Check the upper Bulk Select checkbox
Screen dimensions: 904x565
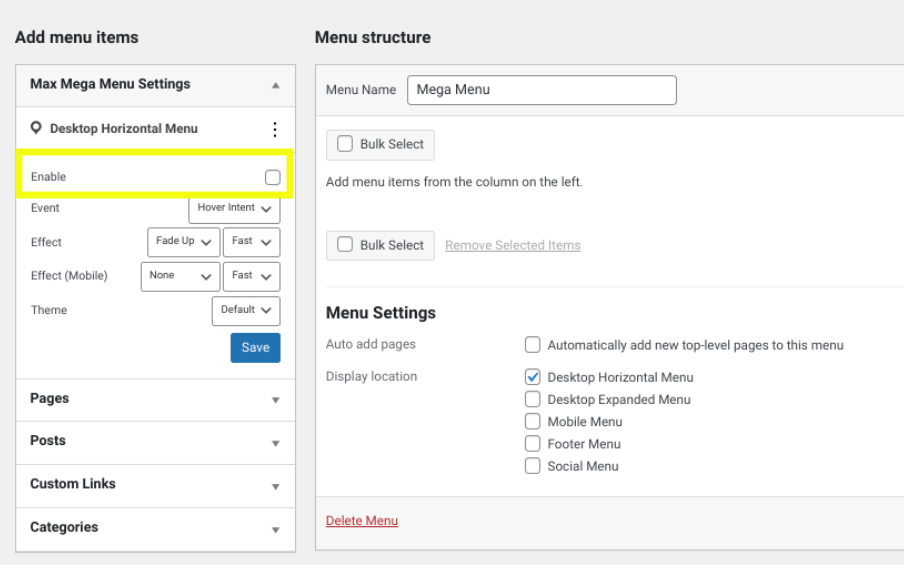coord(345,144)
